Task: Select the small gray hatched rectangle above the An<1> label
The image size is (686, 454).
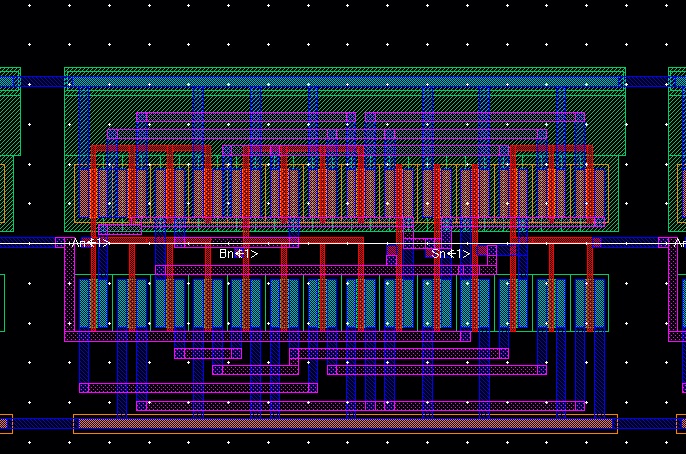Action: pyautogui.click(x=120, y=229)
